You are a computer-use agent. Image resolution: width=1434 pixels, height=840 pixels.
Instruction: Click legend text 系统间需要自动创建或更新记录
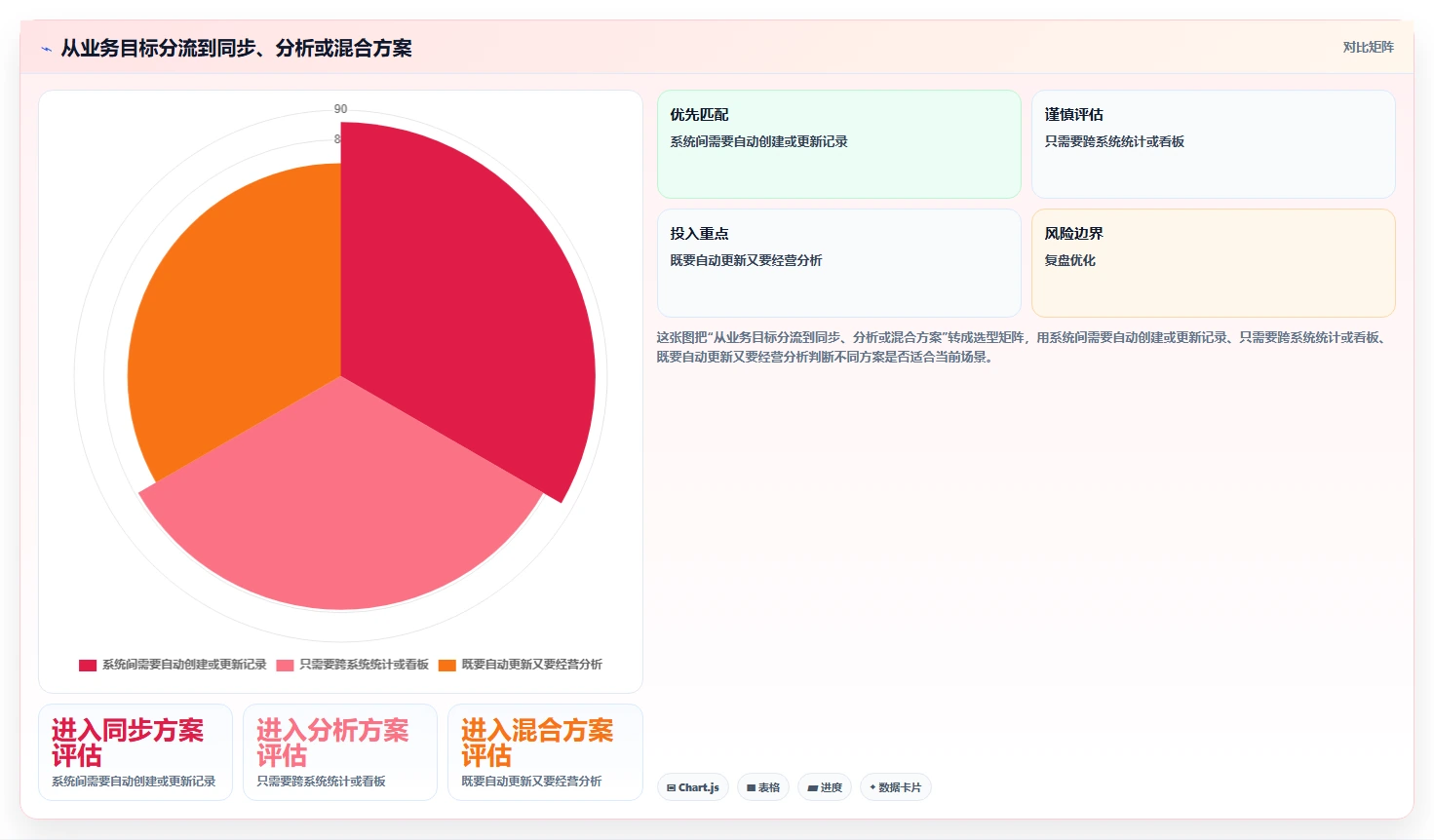[184, 665]
